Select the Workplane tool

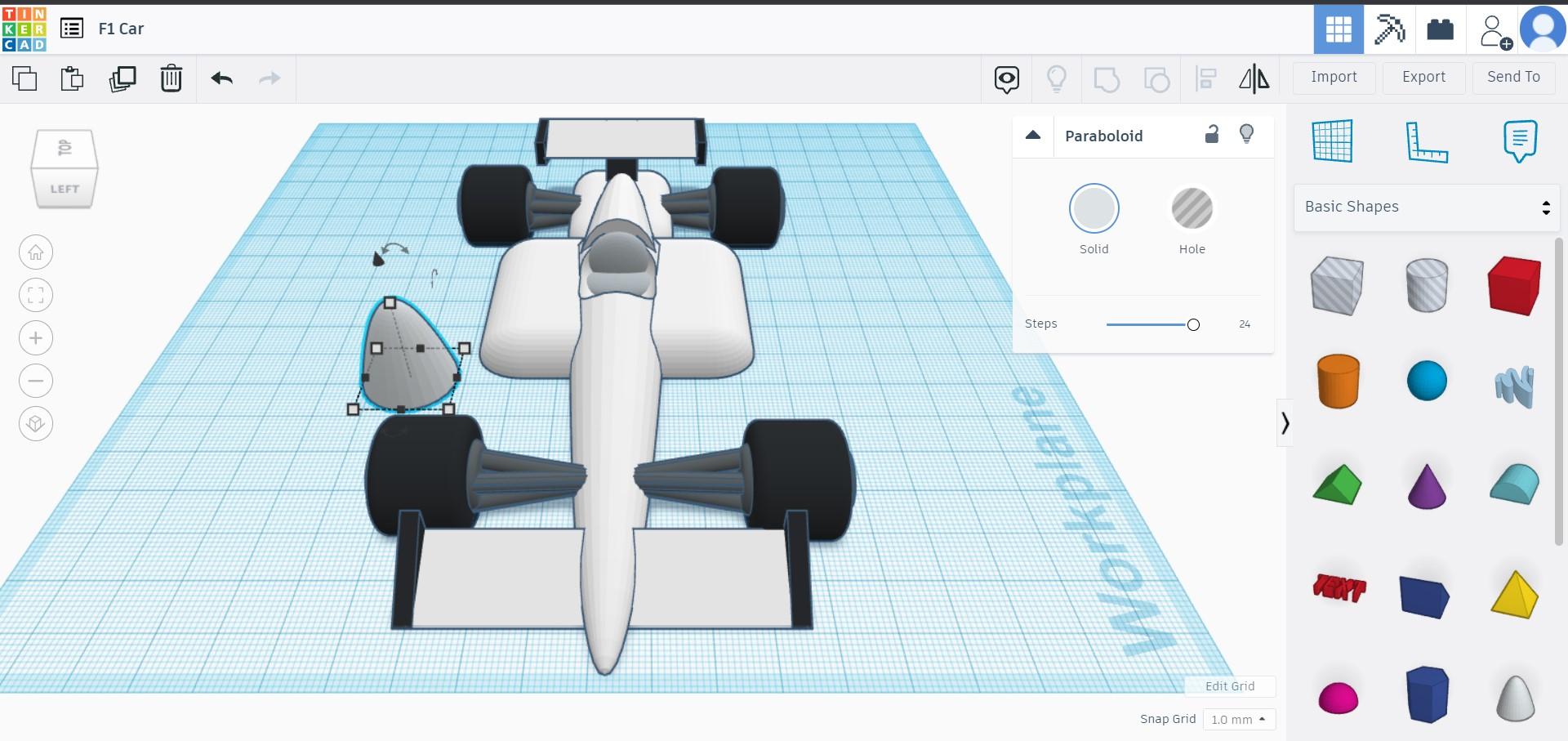click(x=1333, y=141)
